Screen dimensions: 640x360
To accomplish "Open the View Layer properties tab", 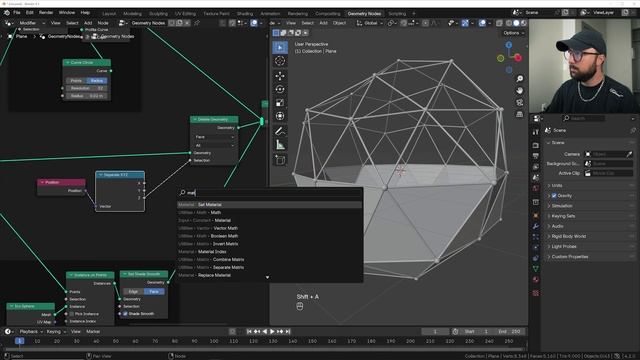I will pos(536,167).
